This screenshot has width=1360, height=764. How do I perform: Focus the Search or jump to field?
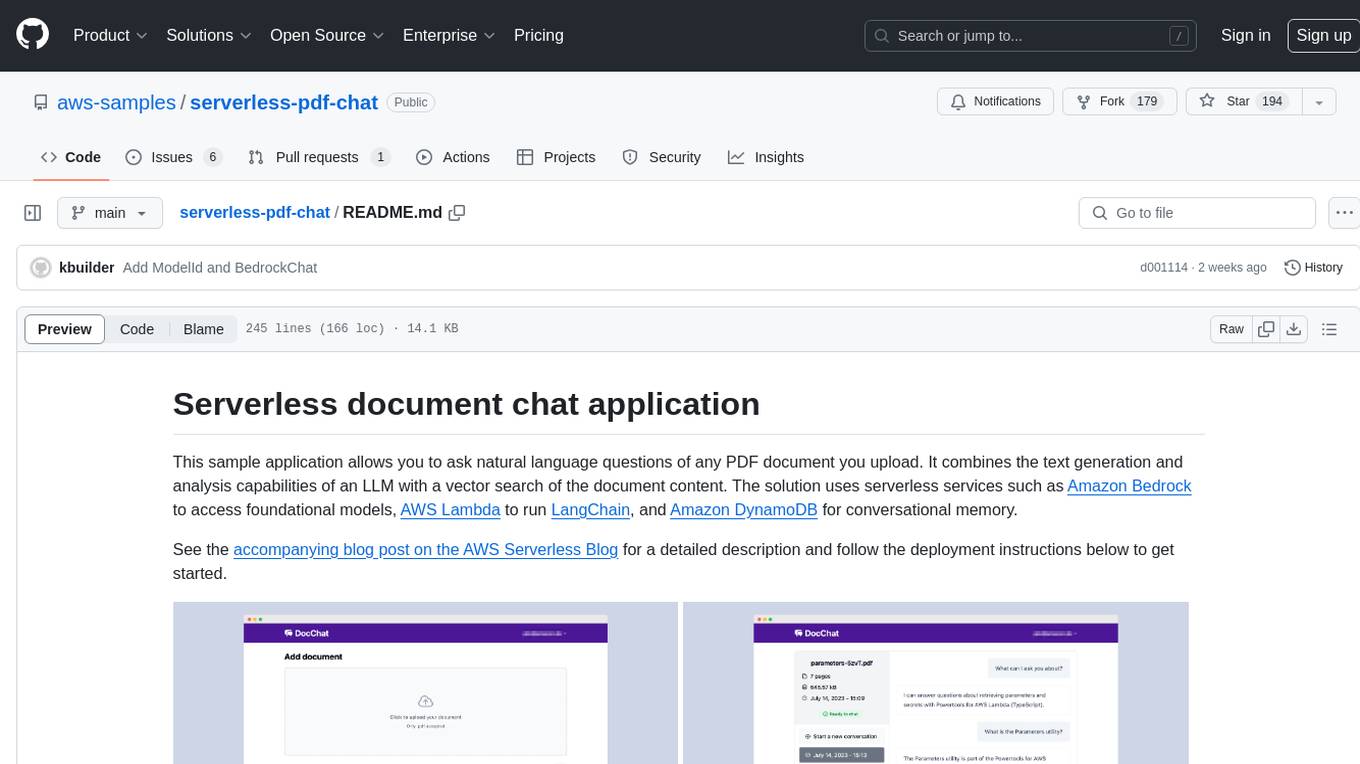[x=1031, y=36]
